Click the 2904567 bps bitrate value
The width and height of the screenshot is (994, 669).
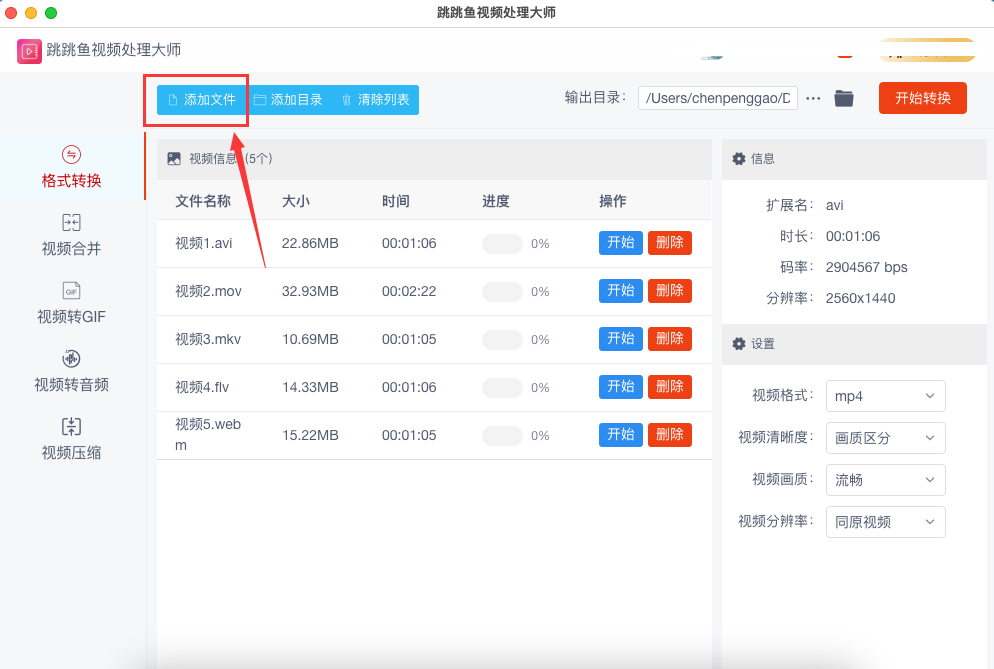click(x=866, y=268)
